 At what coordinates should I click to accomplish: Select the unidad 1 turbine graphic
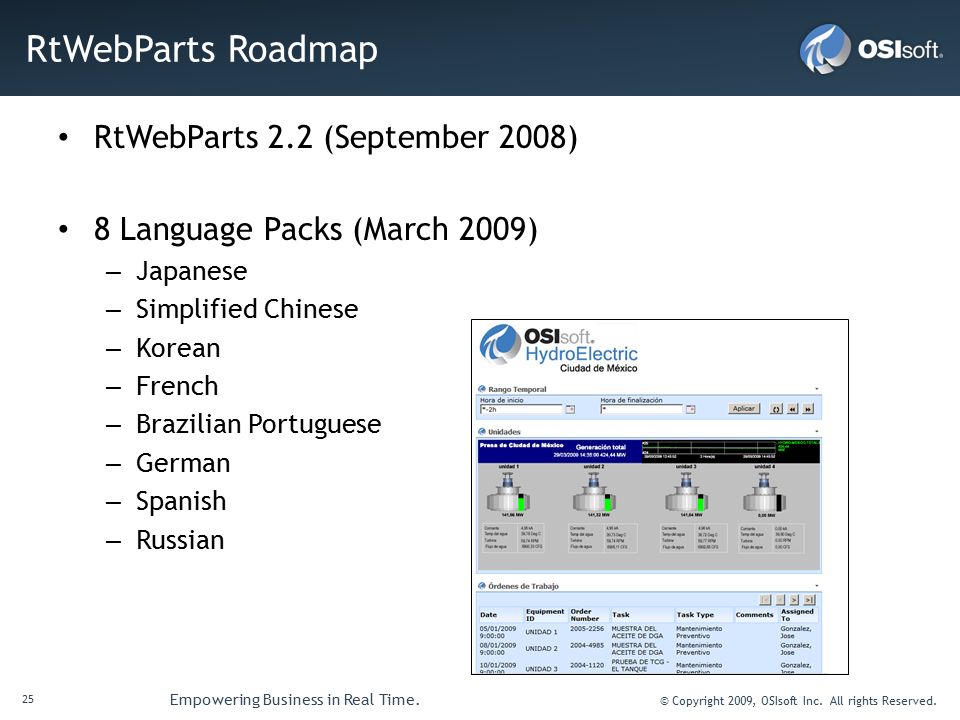[508, 492]
